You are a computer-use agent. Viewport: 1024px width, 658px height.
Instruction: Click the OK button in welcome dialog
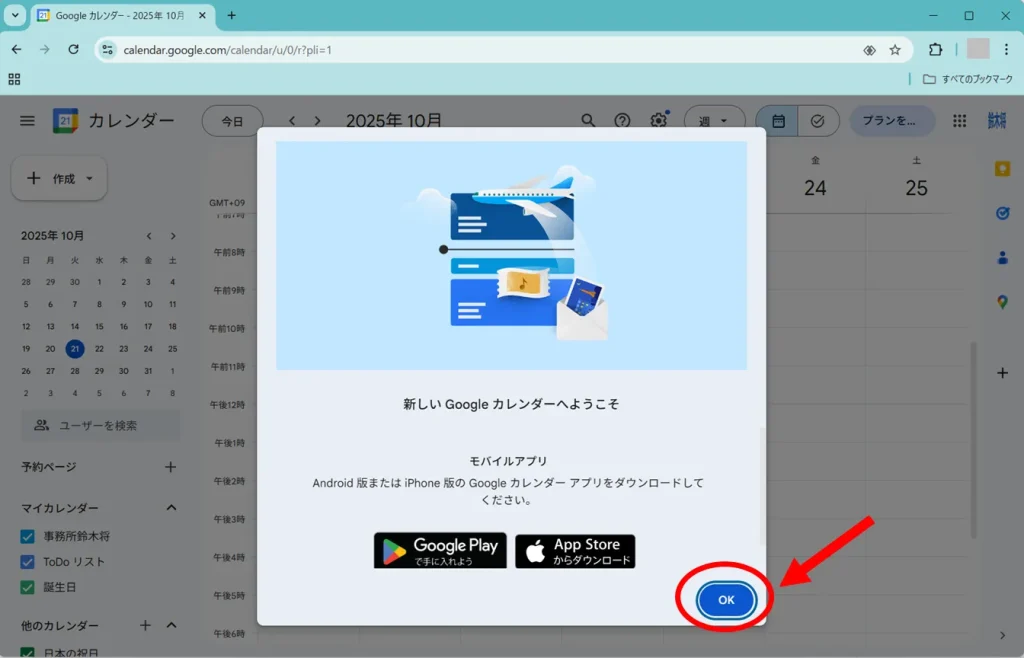pyautogui.click(x=726, y=600)
